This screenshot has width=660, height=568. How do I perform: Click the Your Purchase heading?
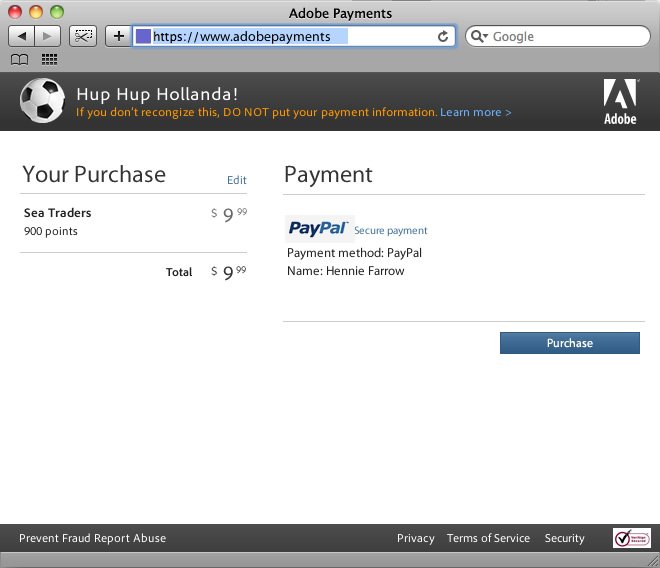(x=94, y=174)
